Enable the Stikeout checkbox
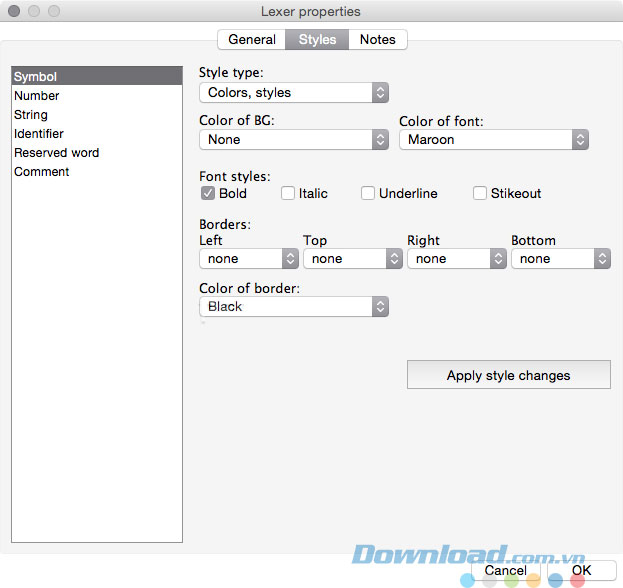 click(x=480, y=193)
